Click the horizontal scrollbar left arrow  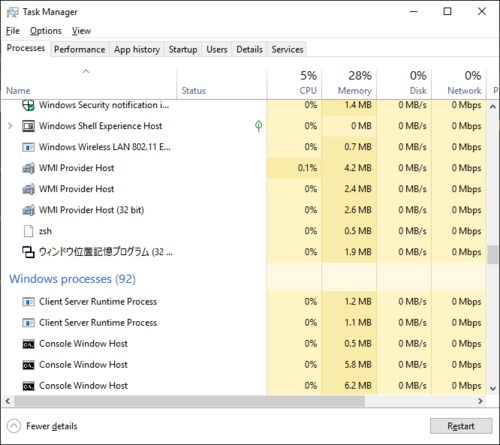click(x=8, y=401)
